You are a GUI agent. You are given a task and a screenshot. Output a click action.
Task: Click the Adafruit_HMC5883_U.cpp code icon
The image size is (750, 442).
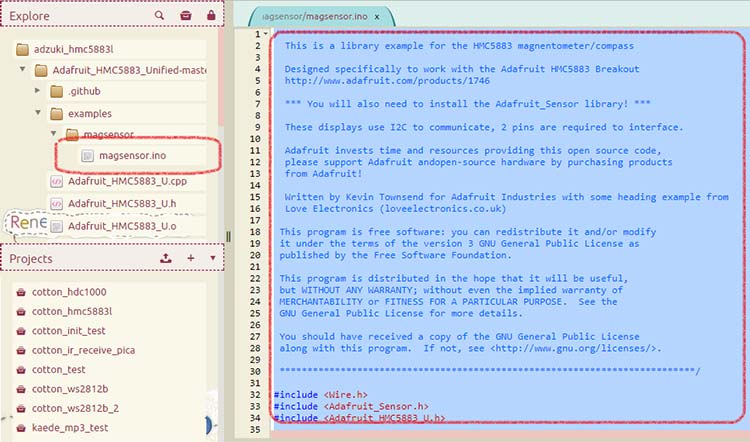(x=56, y=181)
